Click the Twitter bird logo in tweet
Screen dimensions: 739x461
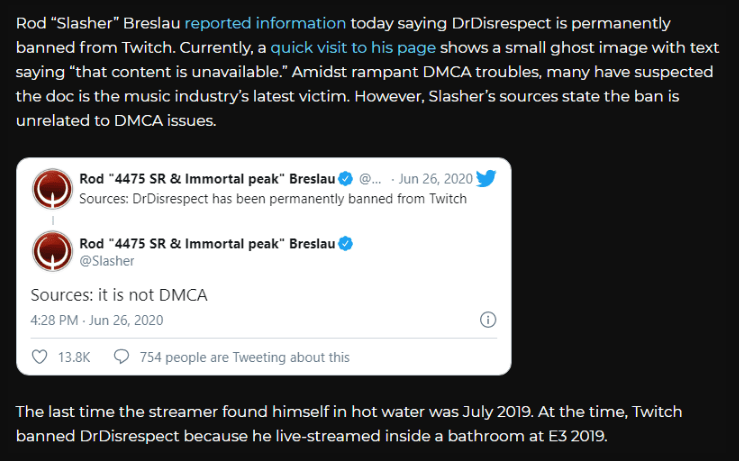[486, 179]
